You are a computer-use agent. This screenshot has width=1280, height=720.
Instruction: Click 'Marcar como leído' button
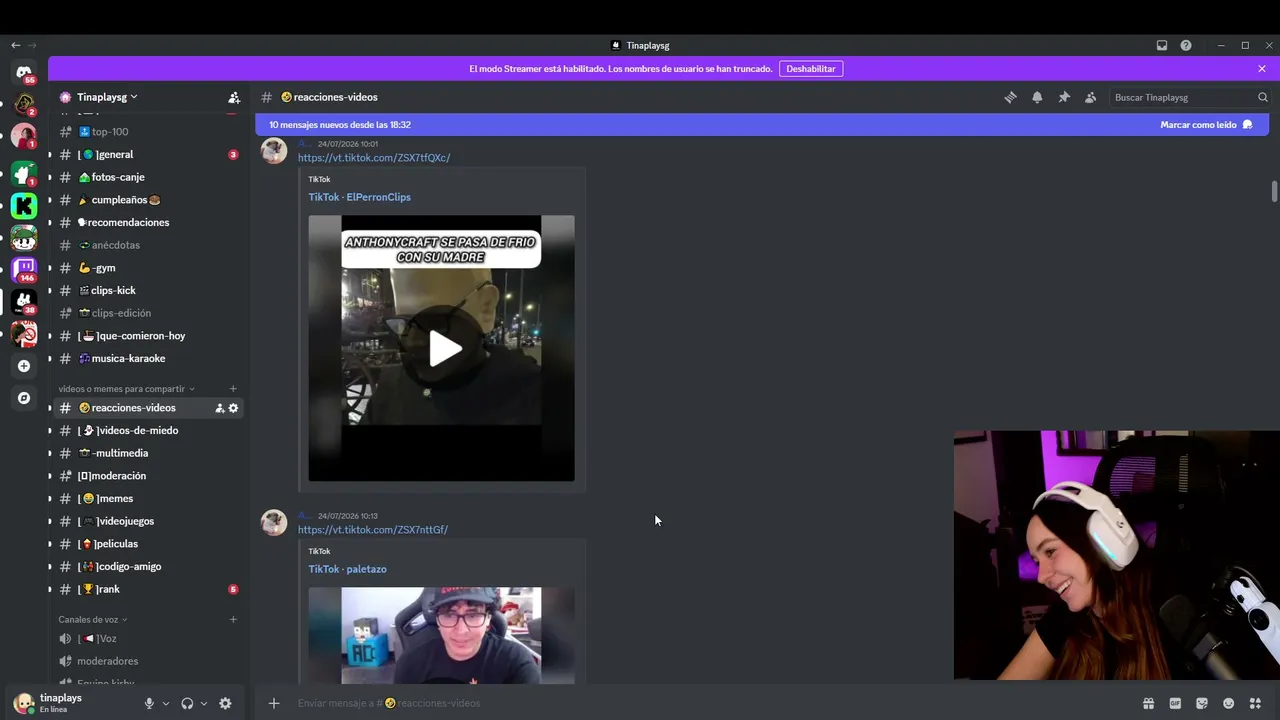click(1206, 125)
